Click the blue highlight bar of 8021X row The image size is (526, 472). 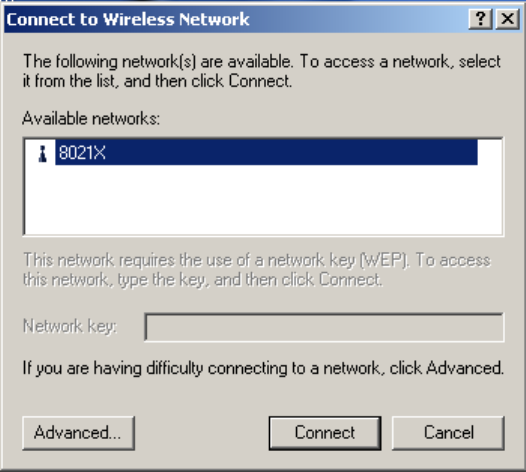tap(266, 153)
